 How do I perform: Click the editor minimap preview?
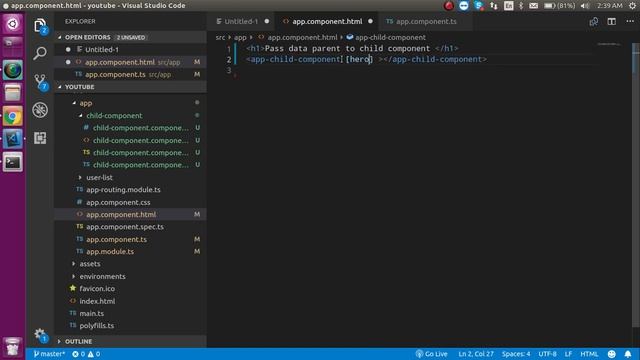609,44
